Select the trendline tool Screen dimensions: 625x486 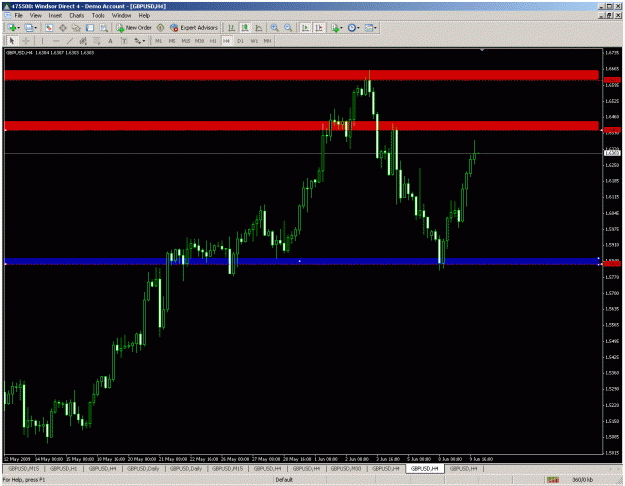(x=69, y=41)
